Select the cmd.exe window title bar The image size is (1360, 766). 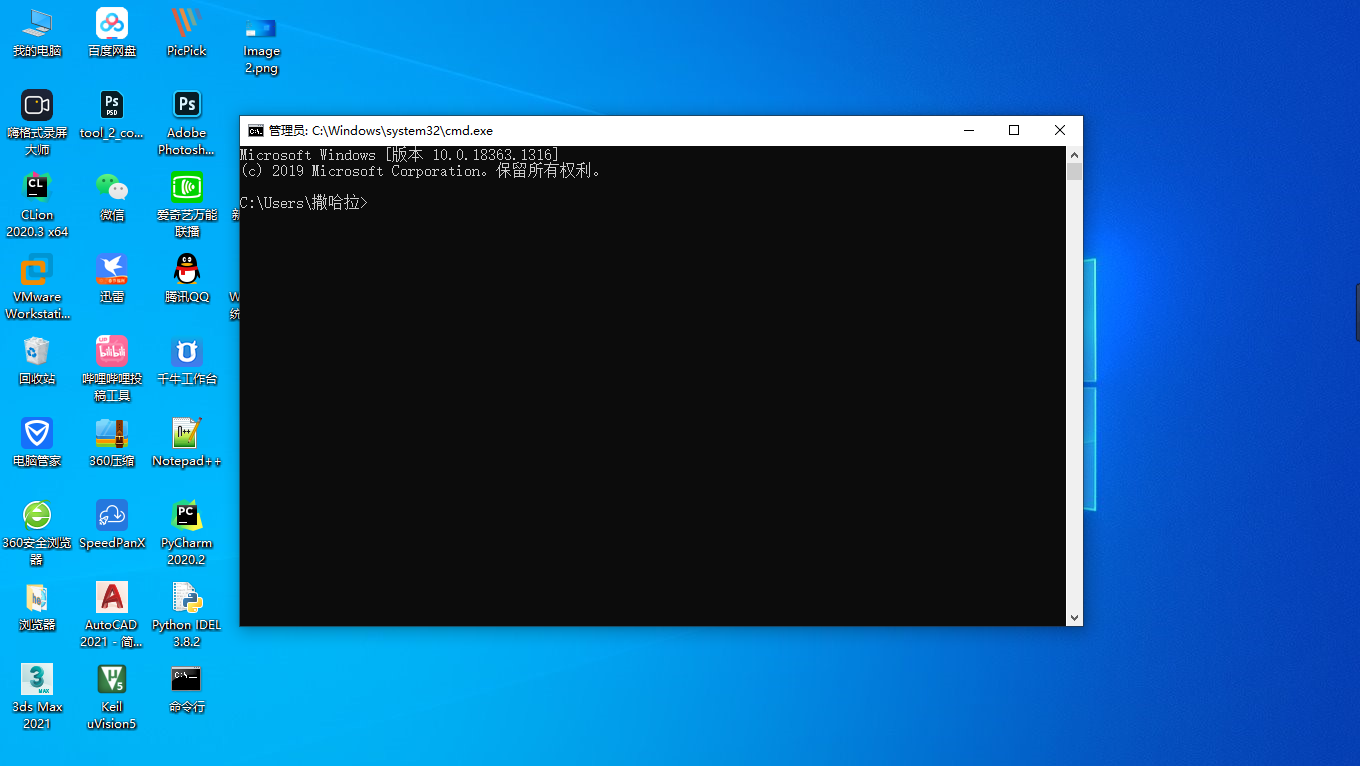pos(600,130)
